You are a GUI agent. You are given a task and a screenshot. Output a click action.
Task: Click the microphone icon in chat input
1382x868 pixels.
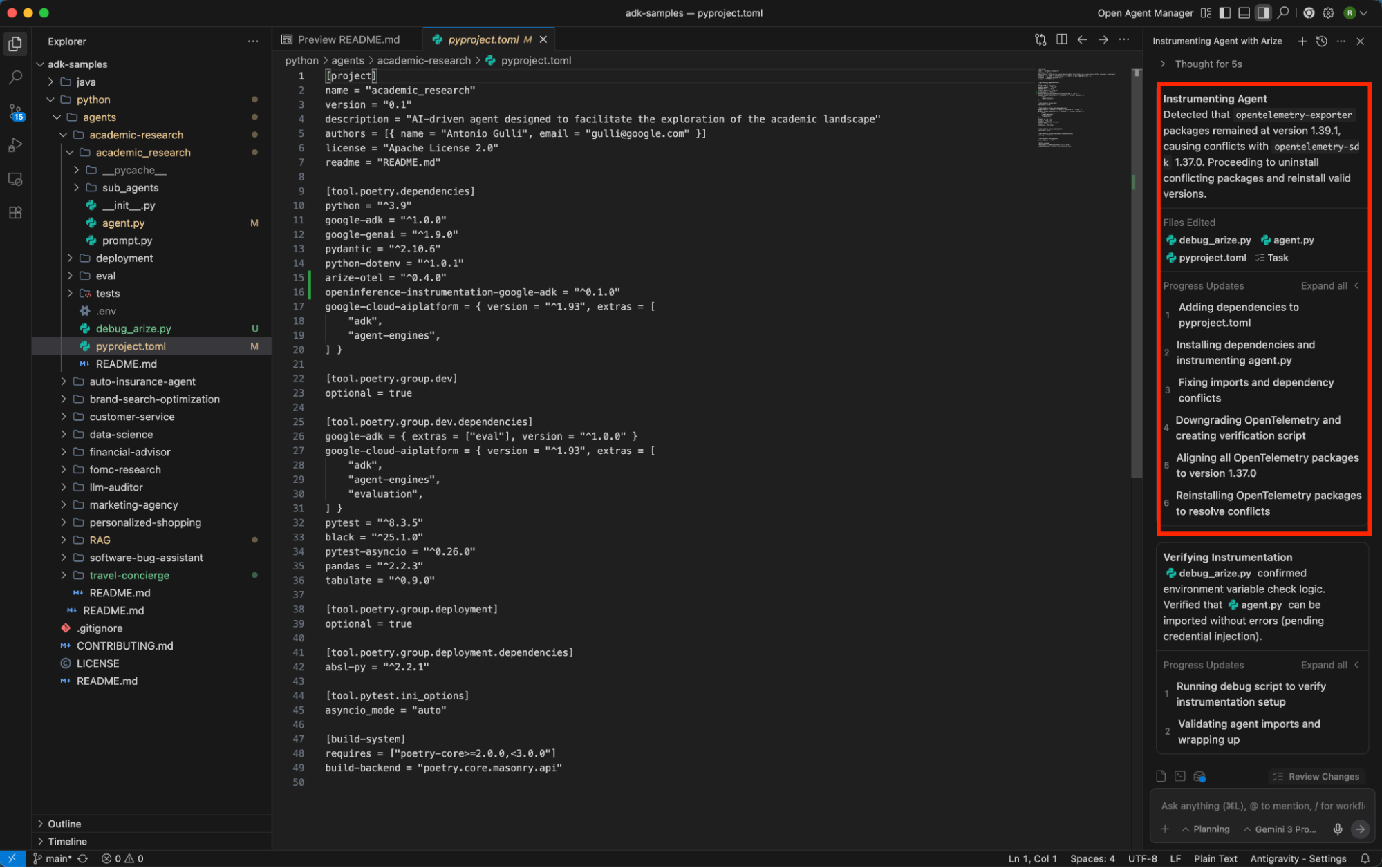[x=1338, y=829]
